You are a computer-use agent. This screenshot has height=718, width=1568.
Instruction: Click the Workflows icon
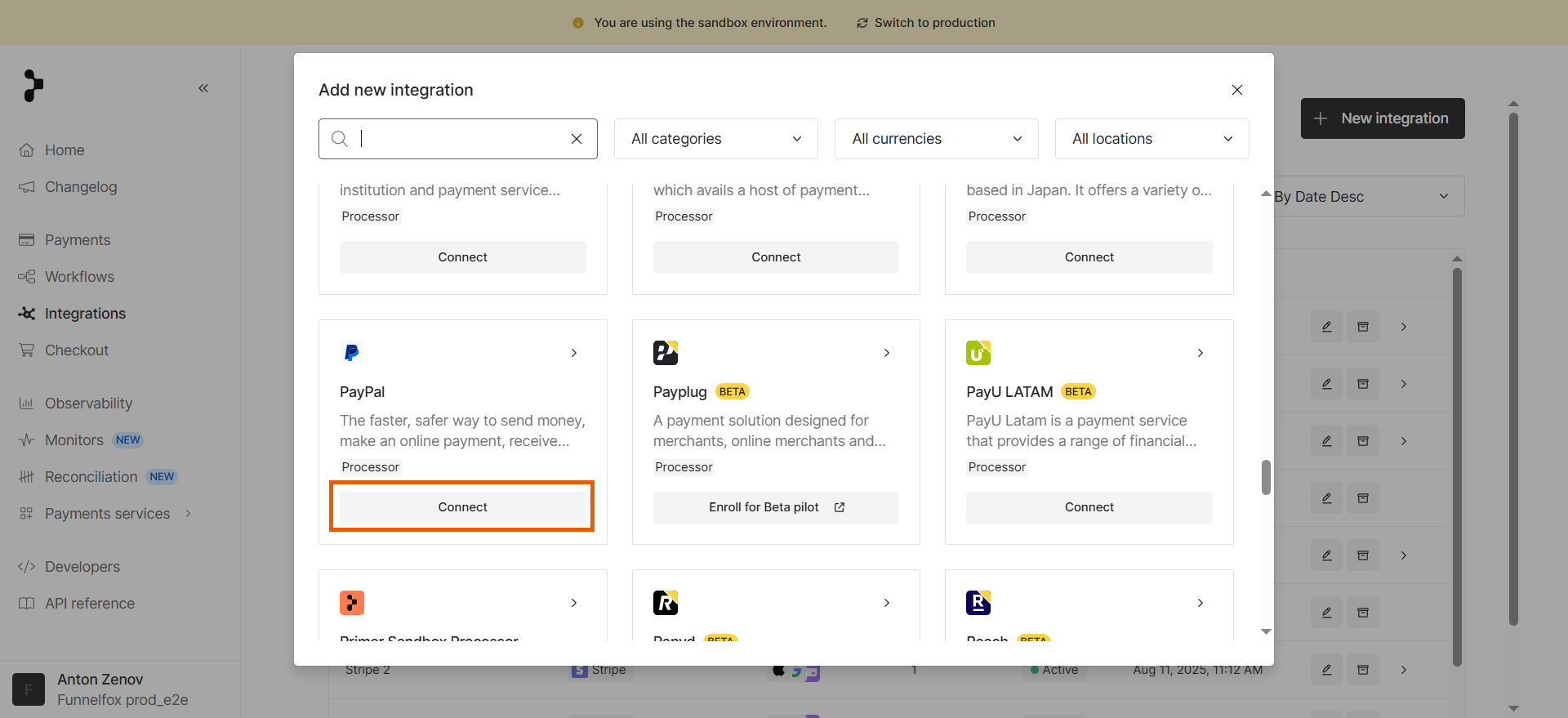(27, 277)
